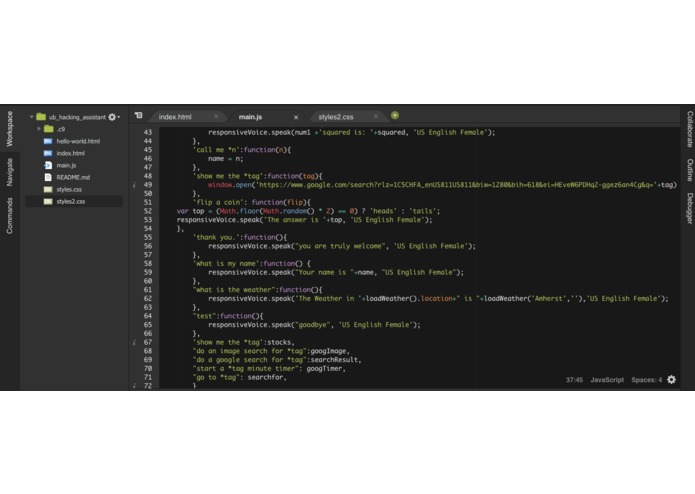Viewport: 695px width, 494px height.
Task: Click the ub_hacking_assistant root folder icon
Action: 41,117
